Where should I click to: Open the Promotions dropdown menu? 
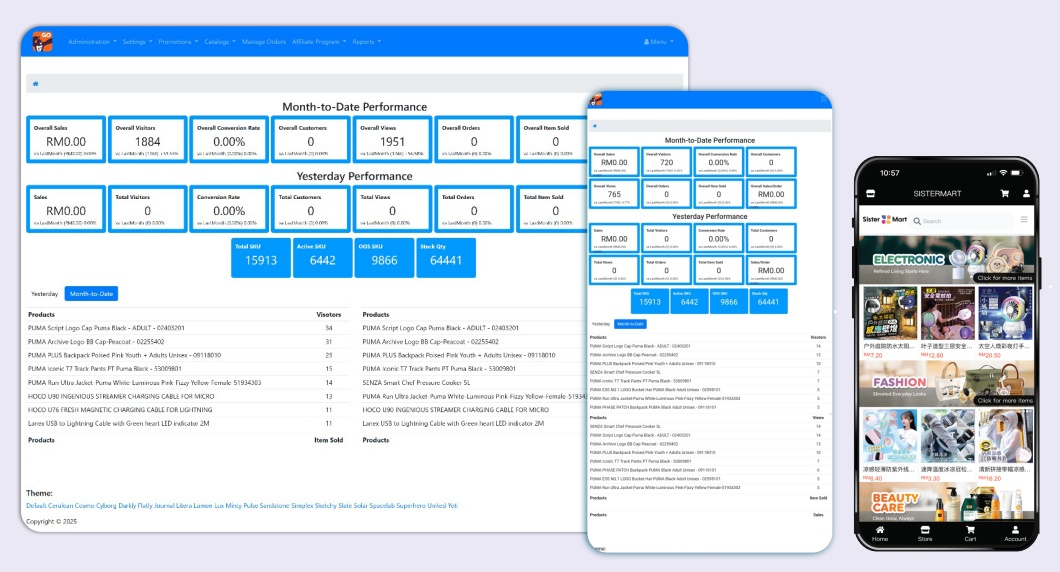point(178,42)
